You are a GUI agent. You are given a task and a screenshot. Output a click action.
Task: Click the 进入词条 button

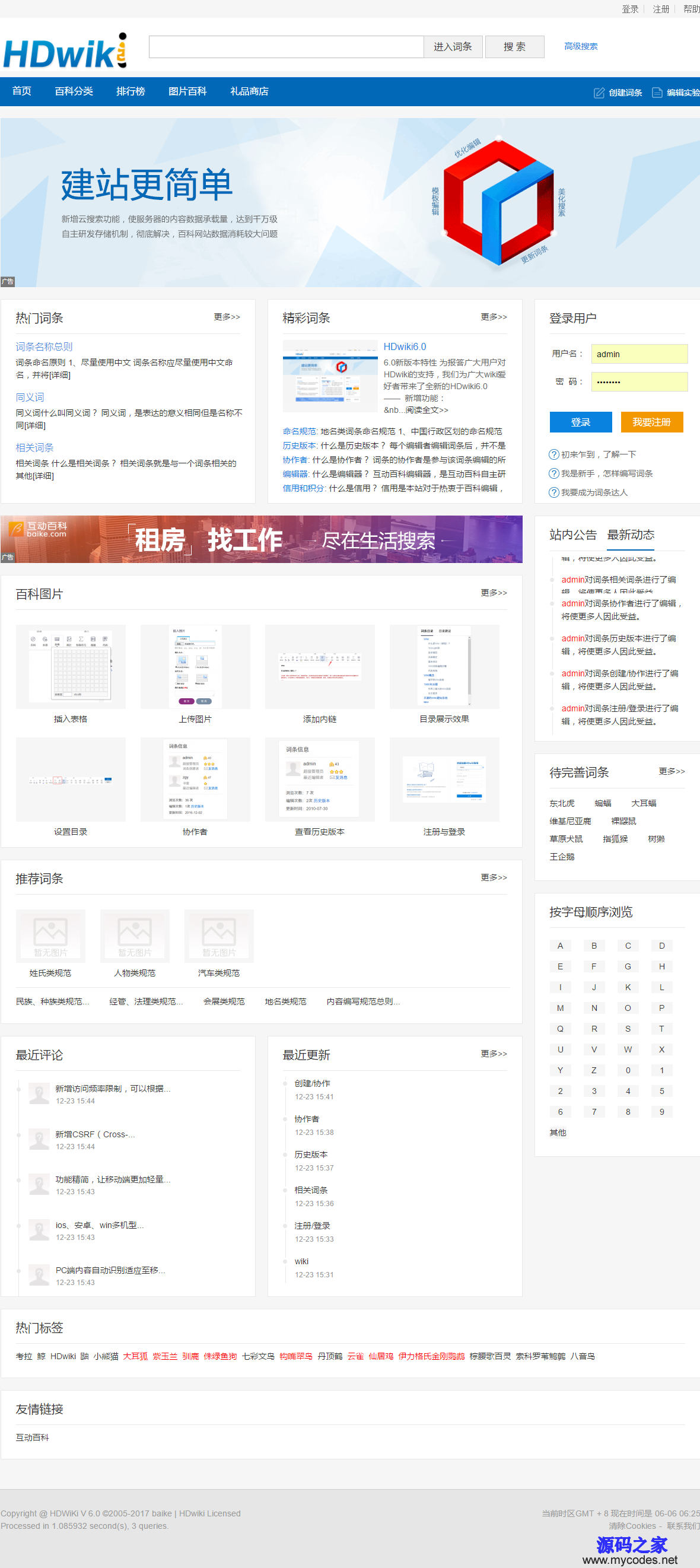click(x=453, y=47)
